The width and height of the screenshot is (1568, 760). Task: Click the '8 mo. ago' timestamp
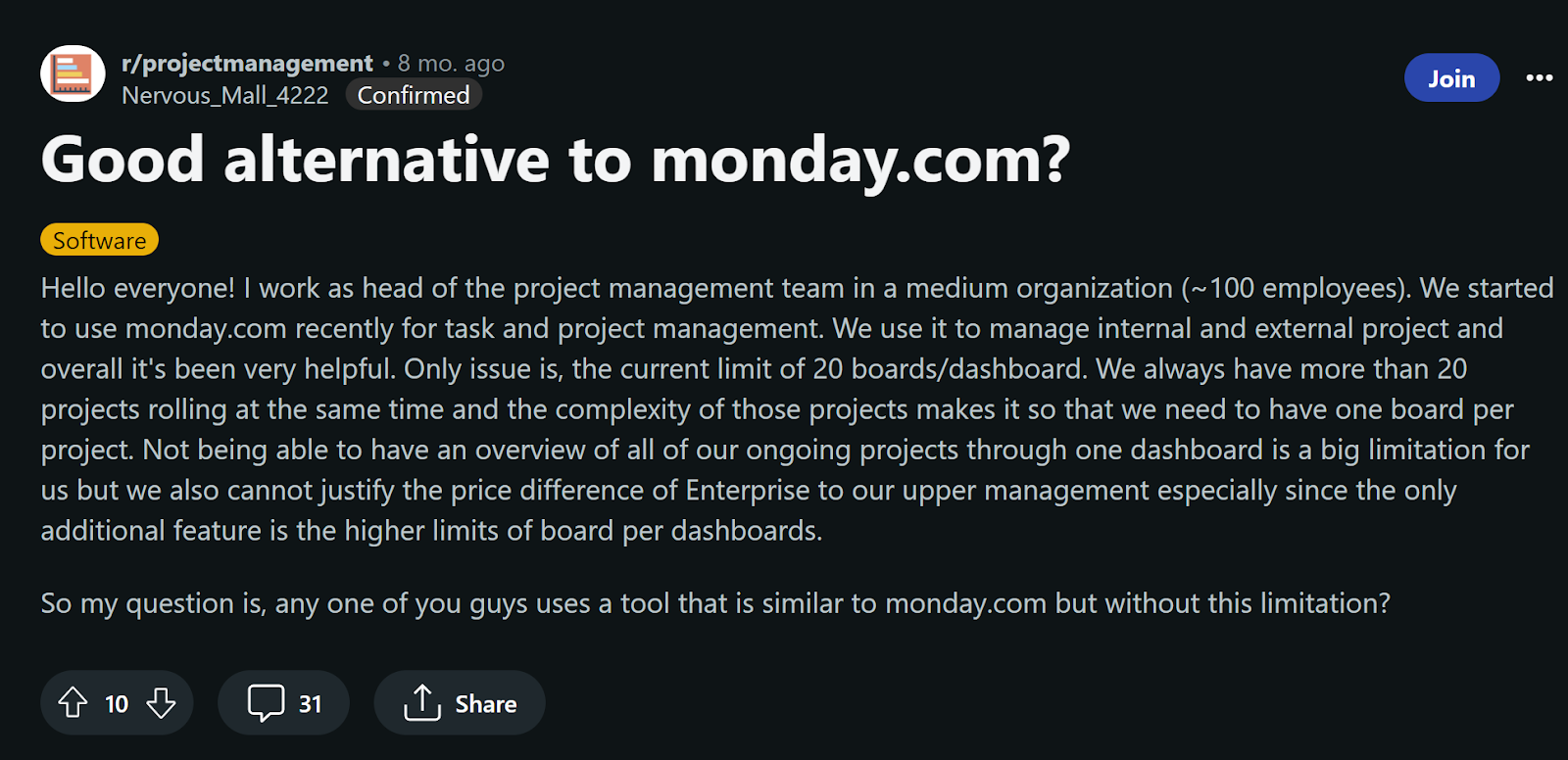pos(451,64)
